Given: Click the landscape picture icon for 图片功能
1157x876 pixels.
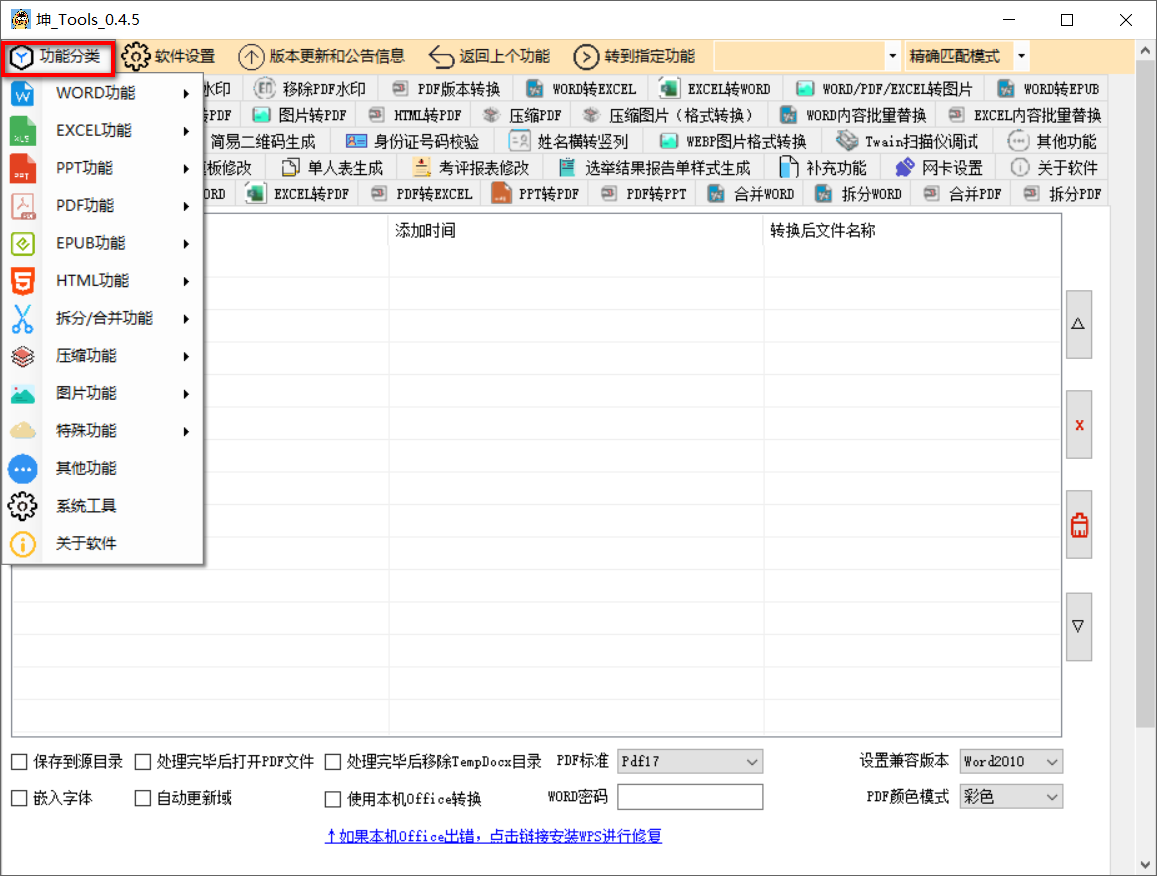Looking at the screenshot, I should coord(23,394).
